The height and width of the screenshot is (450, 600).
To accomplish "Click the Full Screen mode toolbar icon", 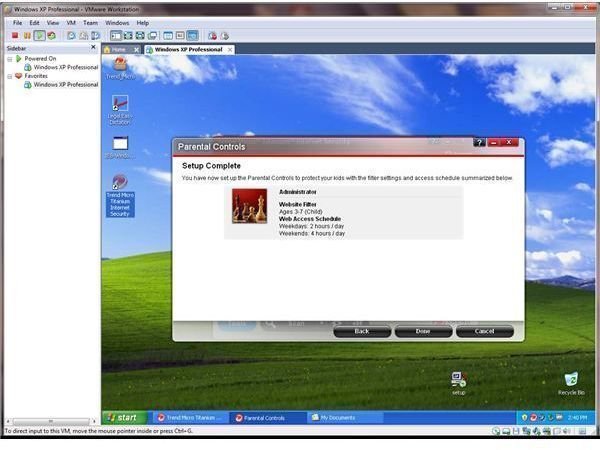I will pyautogui.click(x=140, y=36).
